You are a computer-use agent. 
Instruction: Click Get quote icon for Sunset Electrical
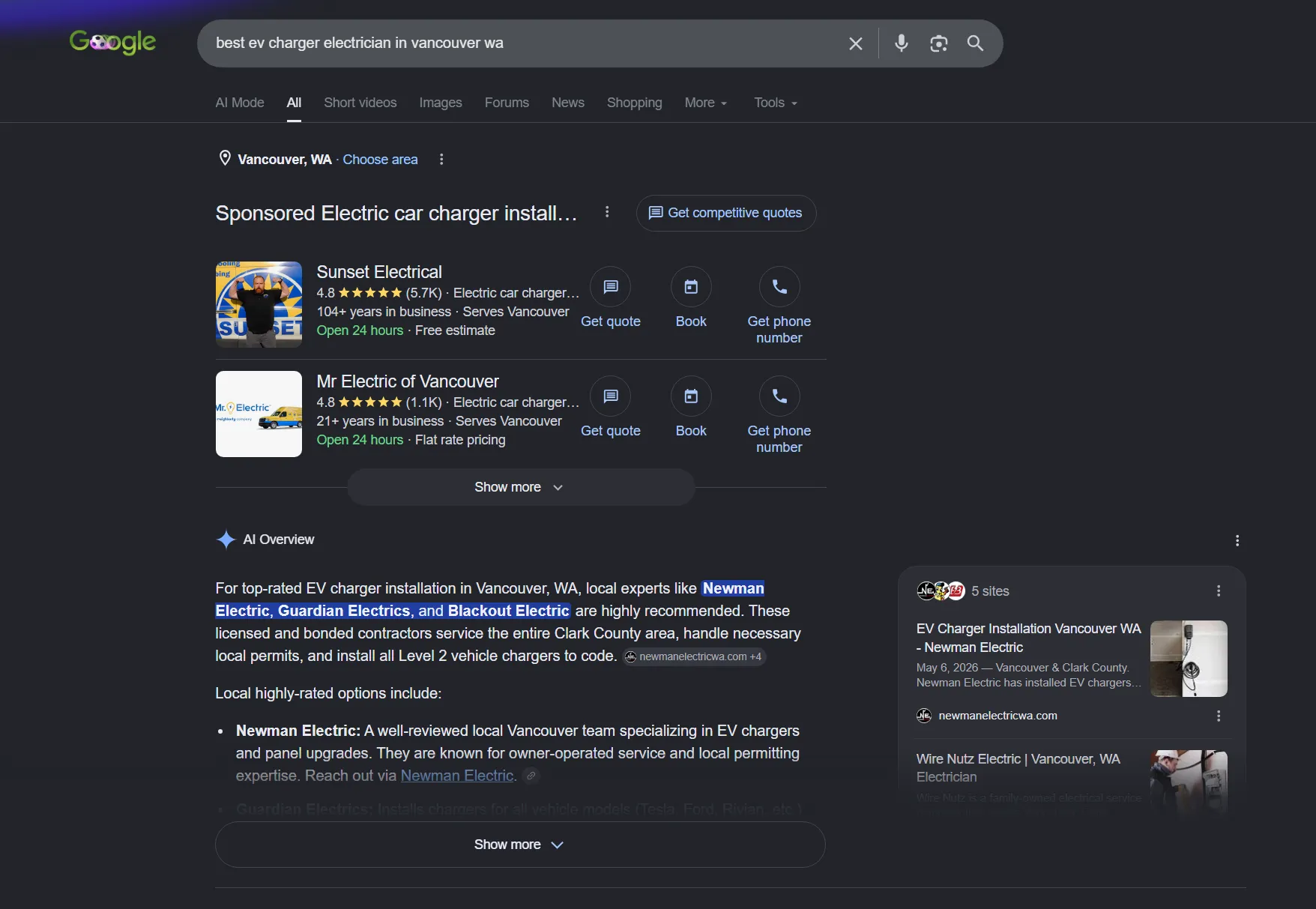click(x=611, y=286)
